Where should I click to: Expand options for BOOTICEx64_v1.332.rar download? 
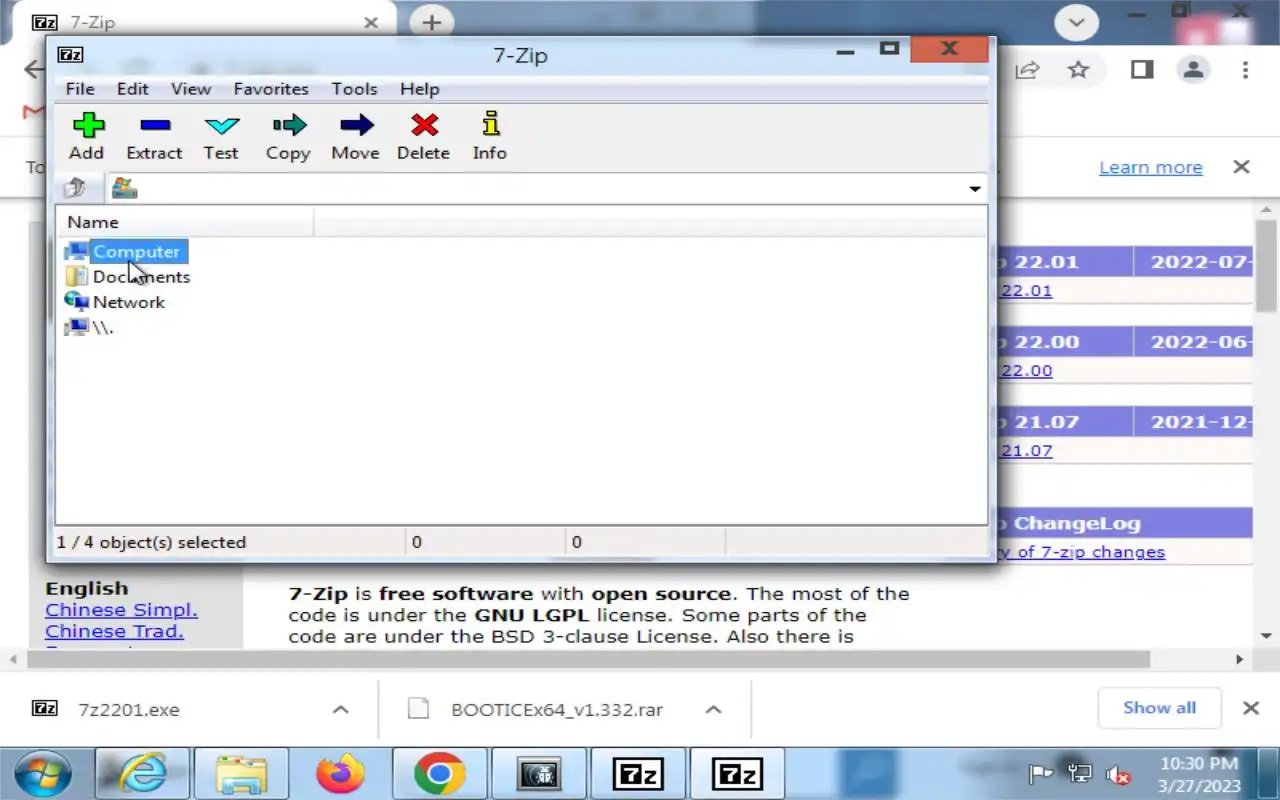(713, 710)
